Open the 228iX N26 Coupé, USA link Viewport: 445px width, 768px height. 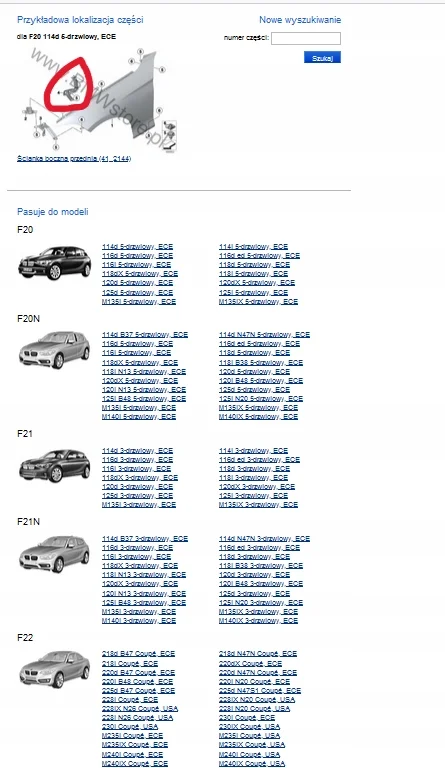(x=140, y=709)
